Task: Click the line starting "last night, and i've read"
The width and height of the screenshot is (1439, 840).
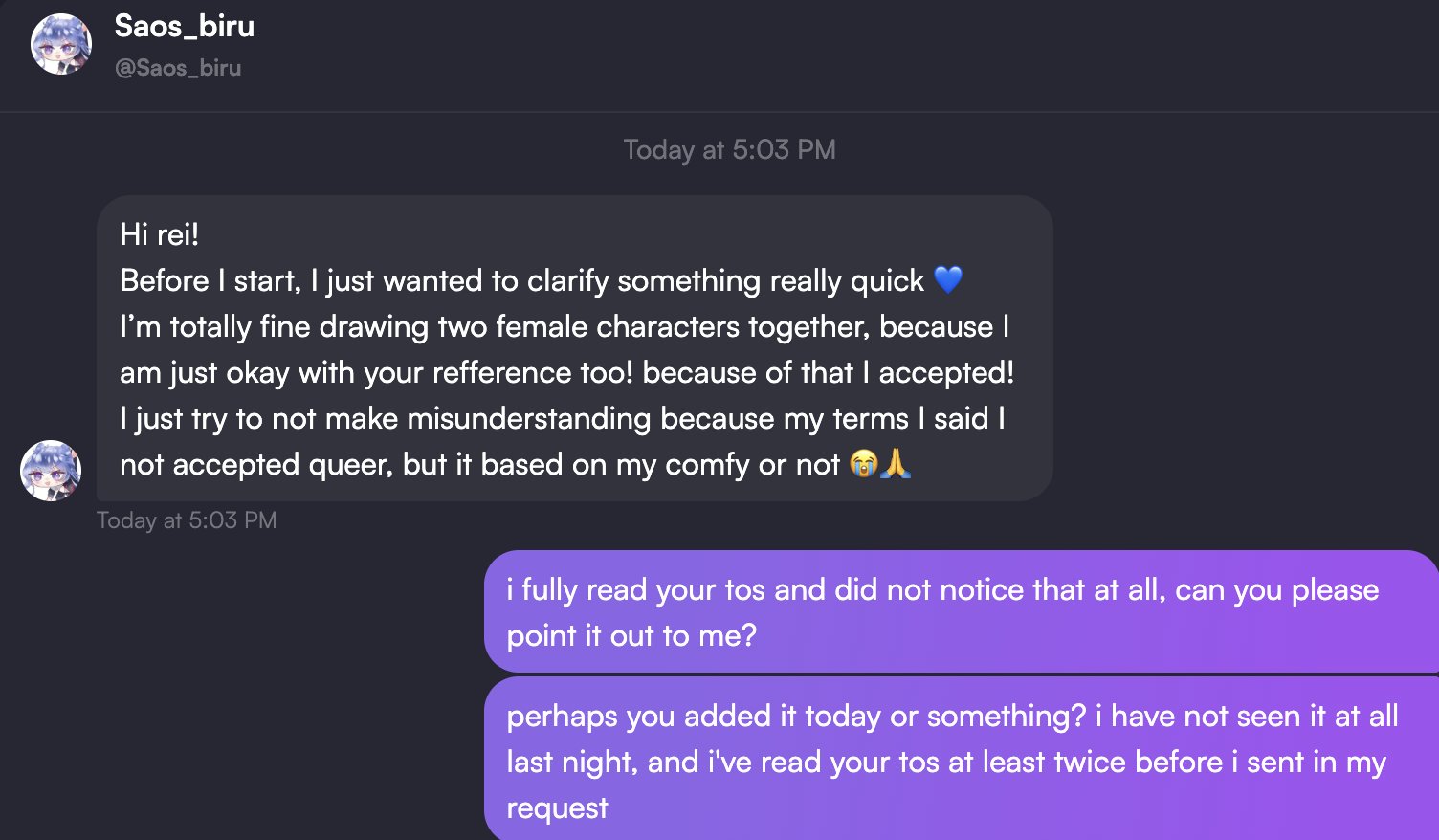Action: pyautogui.click(x=946, y=762)
